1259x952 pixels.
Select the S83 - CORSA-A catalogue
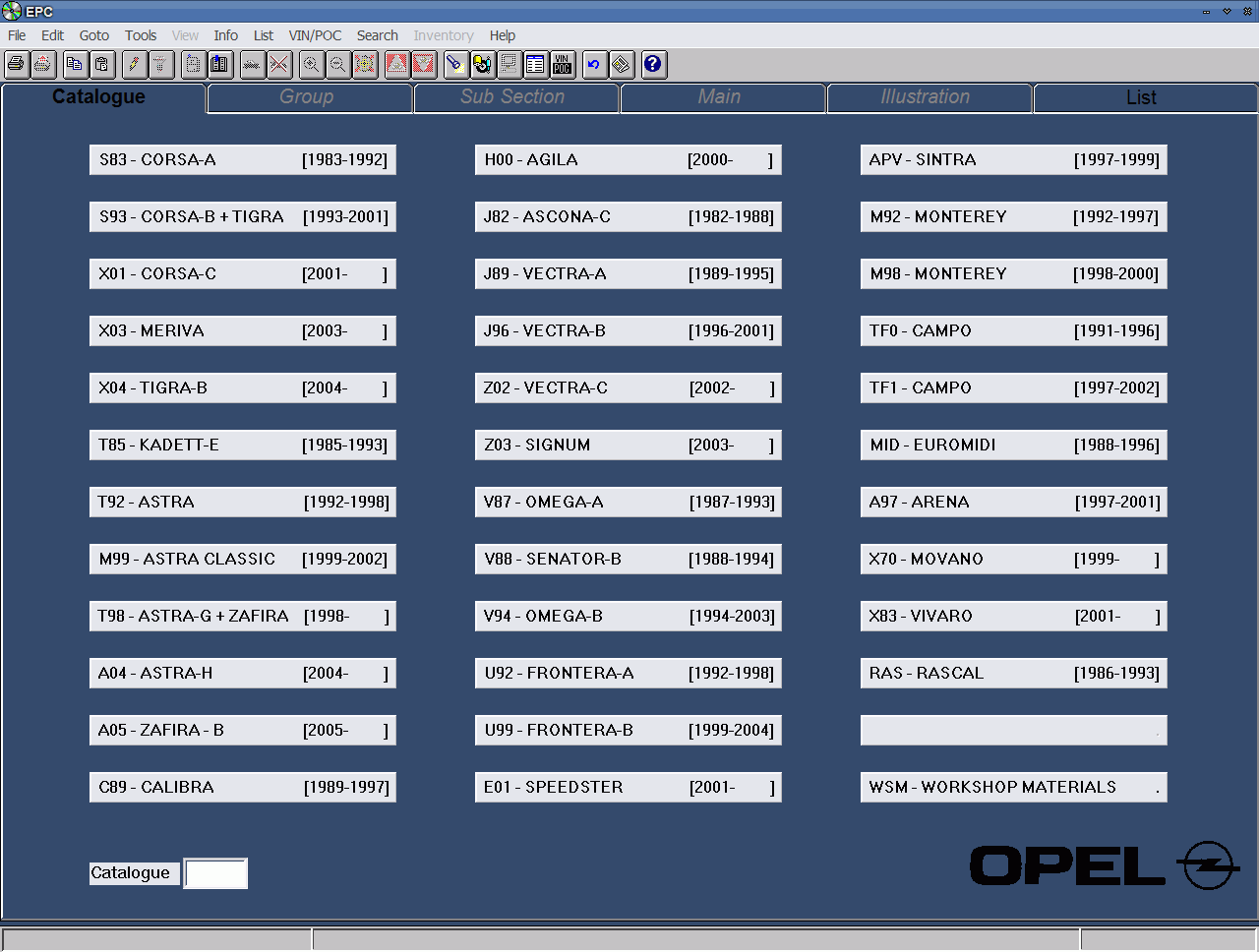coord(243,160)
